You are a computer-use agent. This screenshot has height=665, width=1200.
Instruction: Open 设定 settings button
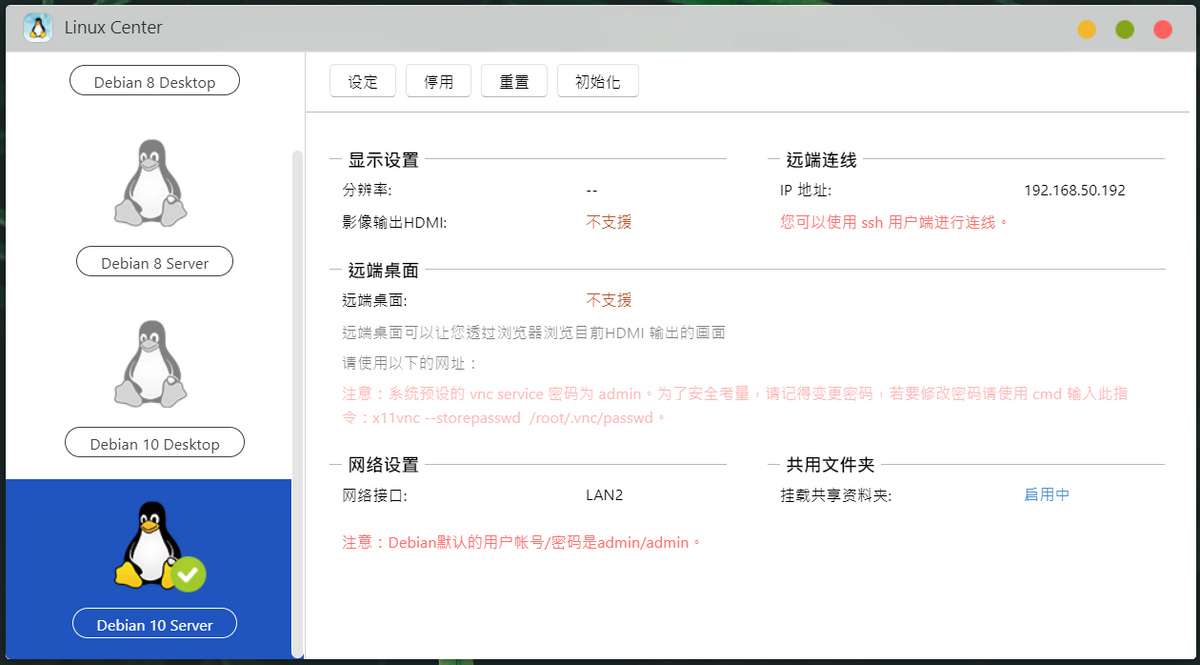click(363, 82)
